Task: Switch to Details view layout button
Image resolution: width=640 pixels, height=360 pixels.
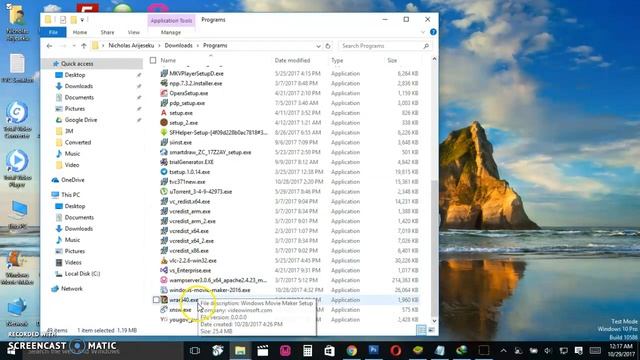Action: pos(421,330)
